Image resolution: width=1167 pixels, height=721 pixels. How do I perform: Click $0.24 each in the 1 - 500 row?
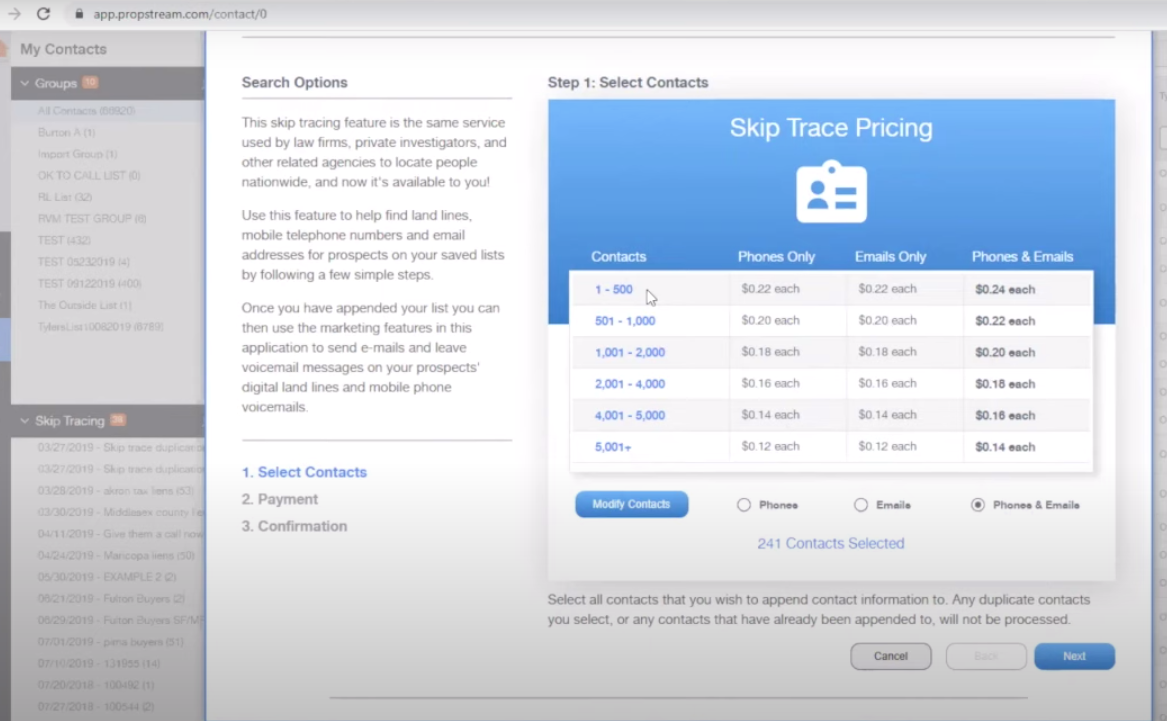(1005, 289)
